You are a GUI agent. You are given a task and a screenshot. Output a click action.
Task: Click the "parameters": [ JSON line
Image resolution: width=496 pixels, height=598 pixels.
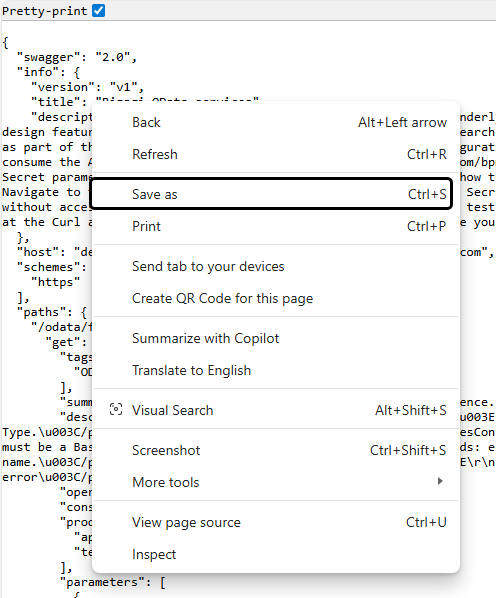pyautogui.click(x=113, y=582)
